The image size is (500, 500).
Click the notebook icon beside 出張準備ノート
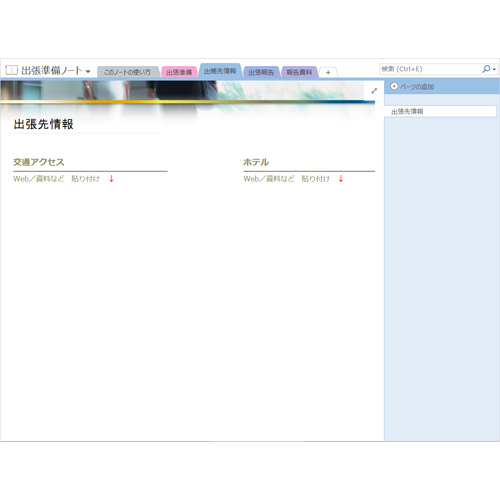point(11,70)
